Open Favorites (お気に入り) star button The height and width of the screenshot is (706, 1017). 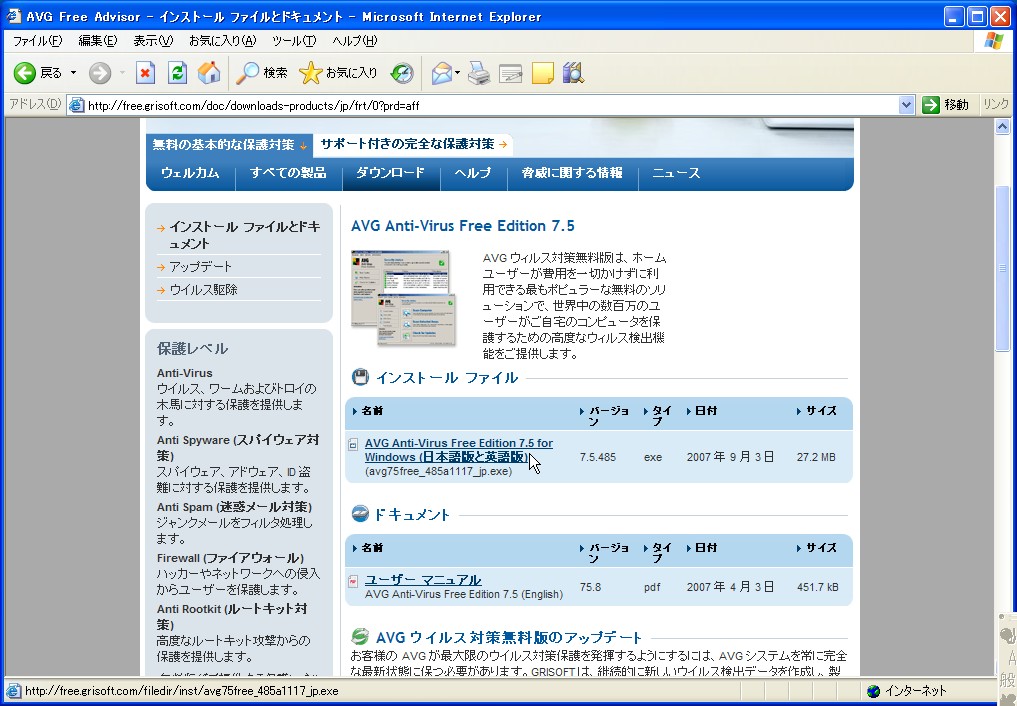coord(339,73)
